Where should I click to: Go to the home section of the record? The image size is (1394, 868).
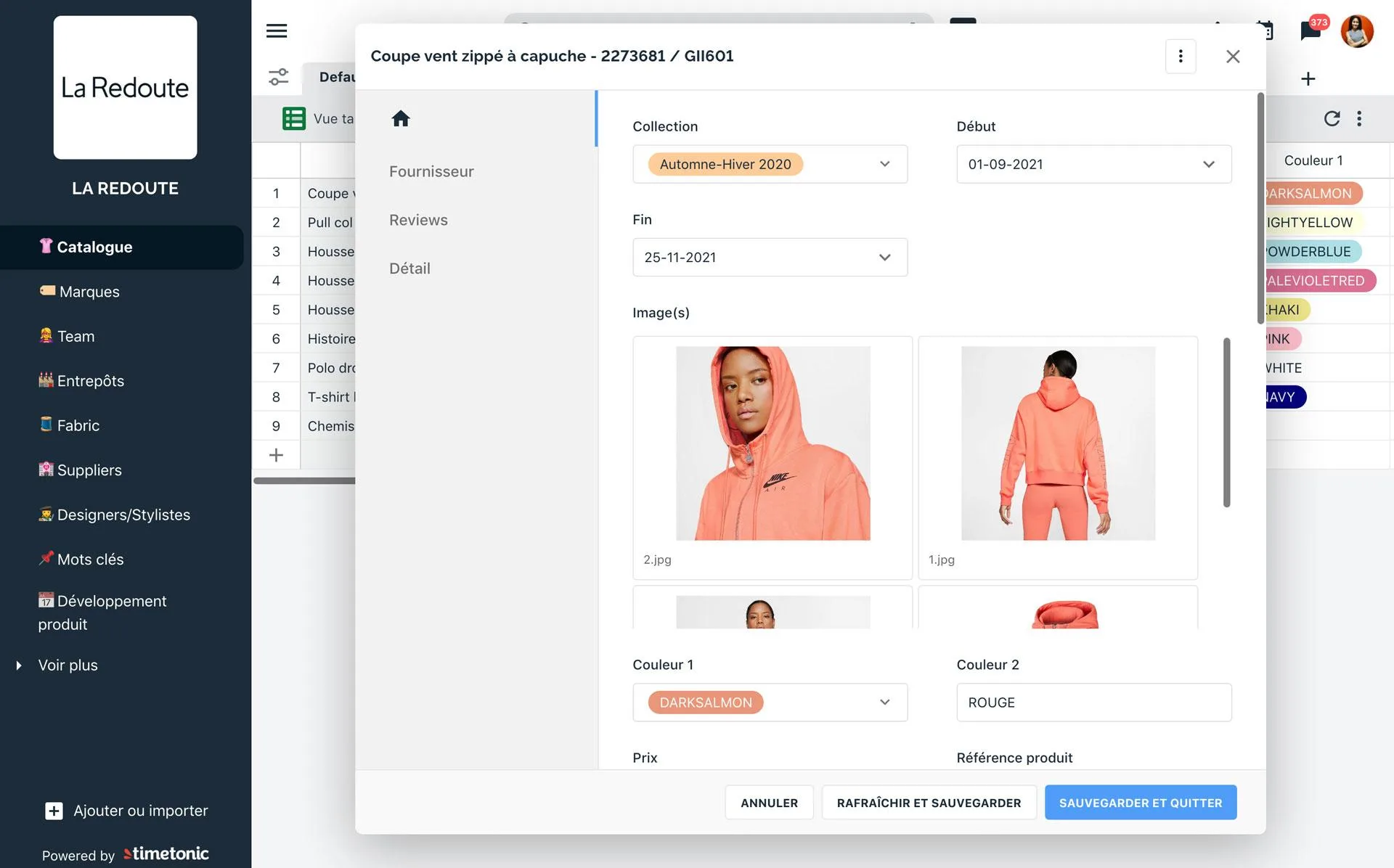pos(401,118)
